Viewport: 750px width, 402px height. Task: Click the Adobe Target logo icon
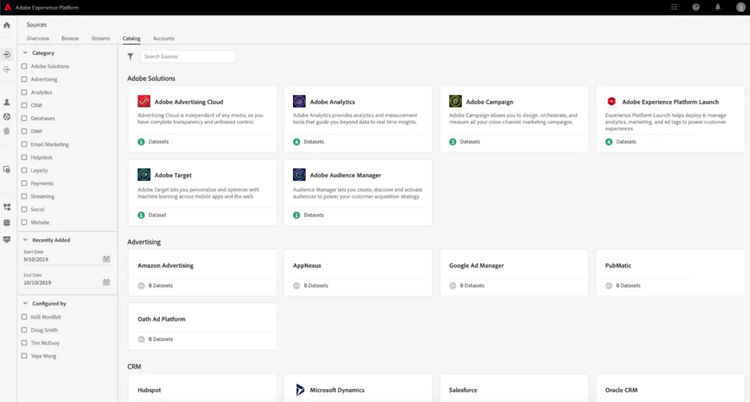tap(144, 175)
